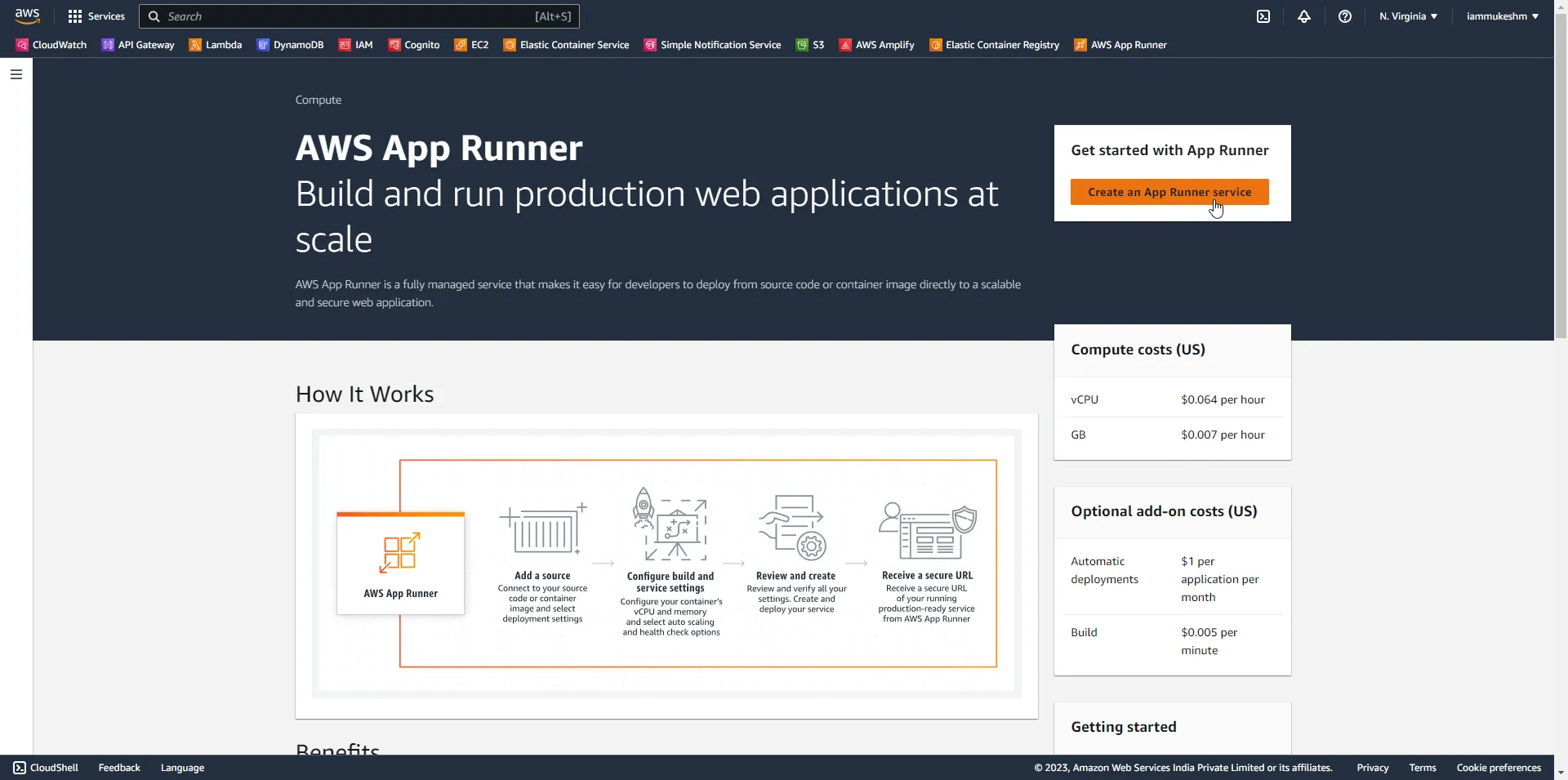Launch CloudShell from the top bar
This screenshot has height=780, width=1568.
pyautogui.click(x=1263, y=16)
